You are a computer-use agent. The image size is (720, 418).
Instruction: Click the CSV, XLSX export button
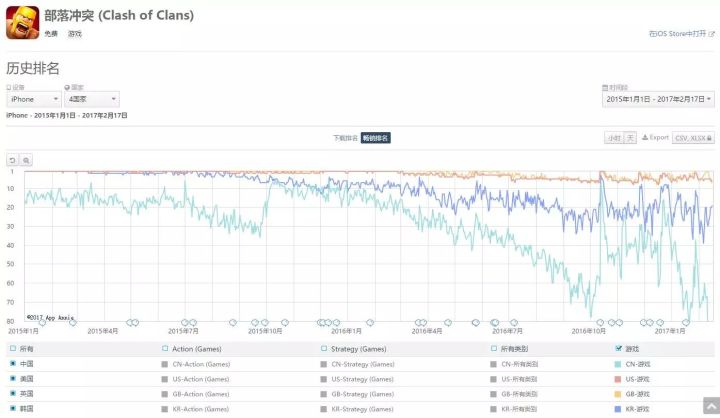click(693, 138)
